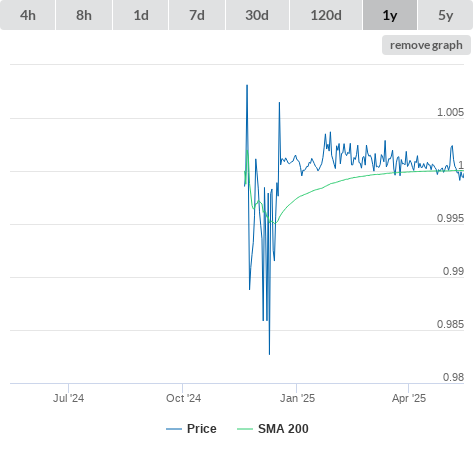This screenshot has width=474, height=455.
Task: Choose the 1d time range tab
Action: pos(141,15)
